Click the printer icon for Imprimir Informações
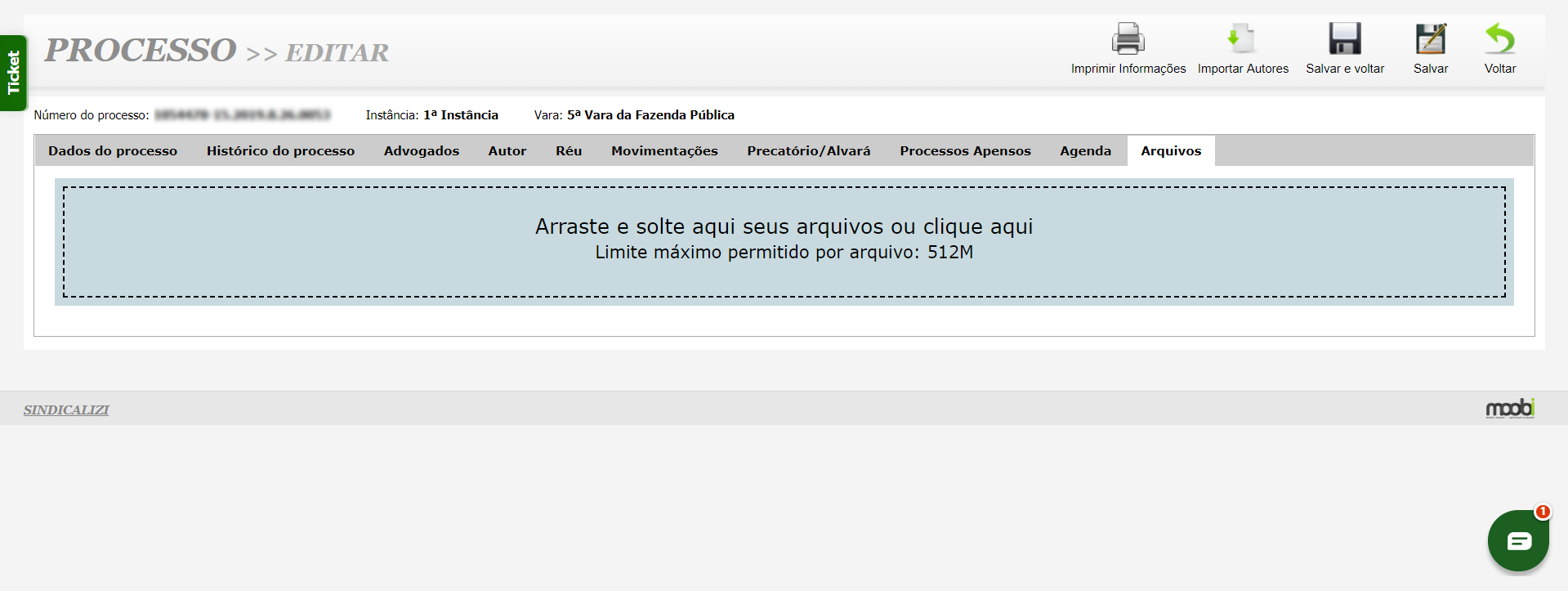 [1128, 38]
